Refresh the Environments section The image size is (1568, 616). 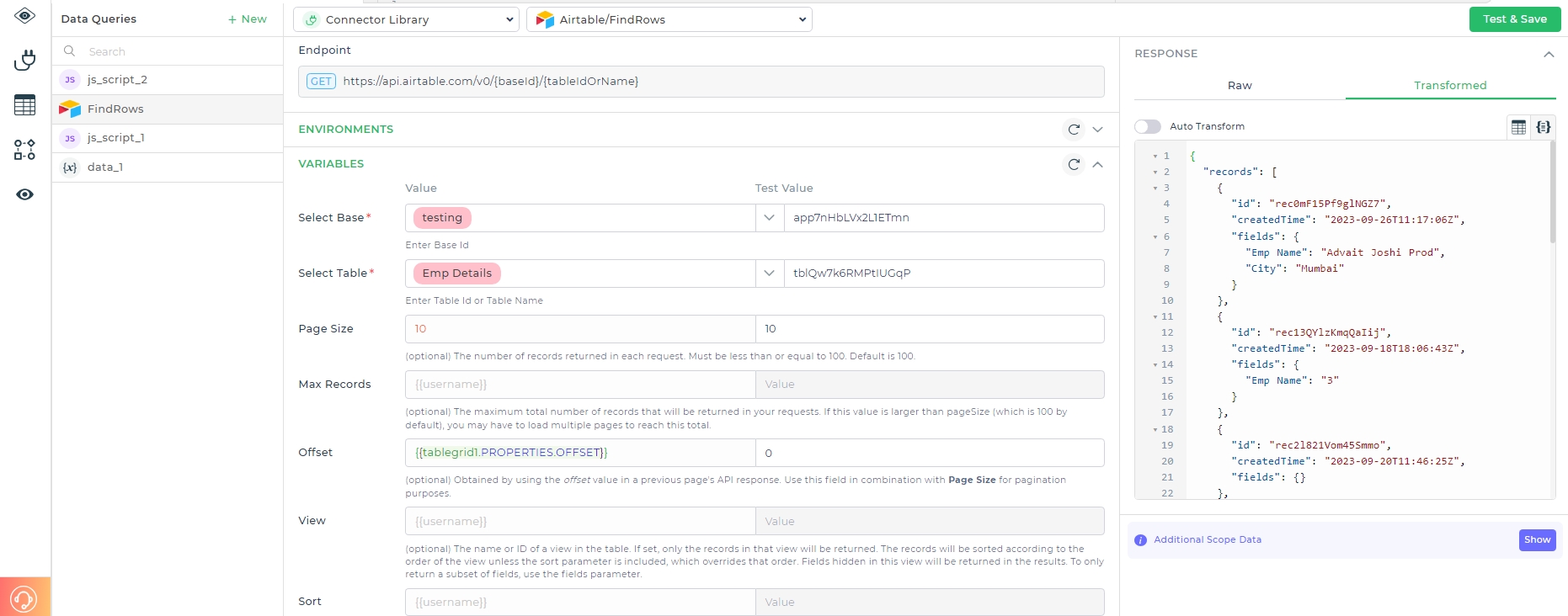1074,130
